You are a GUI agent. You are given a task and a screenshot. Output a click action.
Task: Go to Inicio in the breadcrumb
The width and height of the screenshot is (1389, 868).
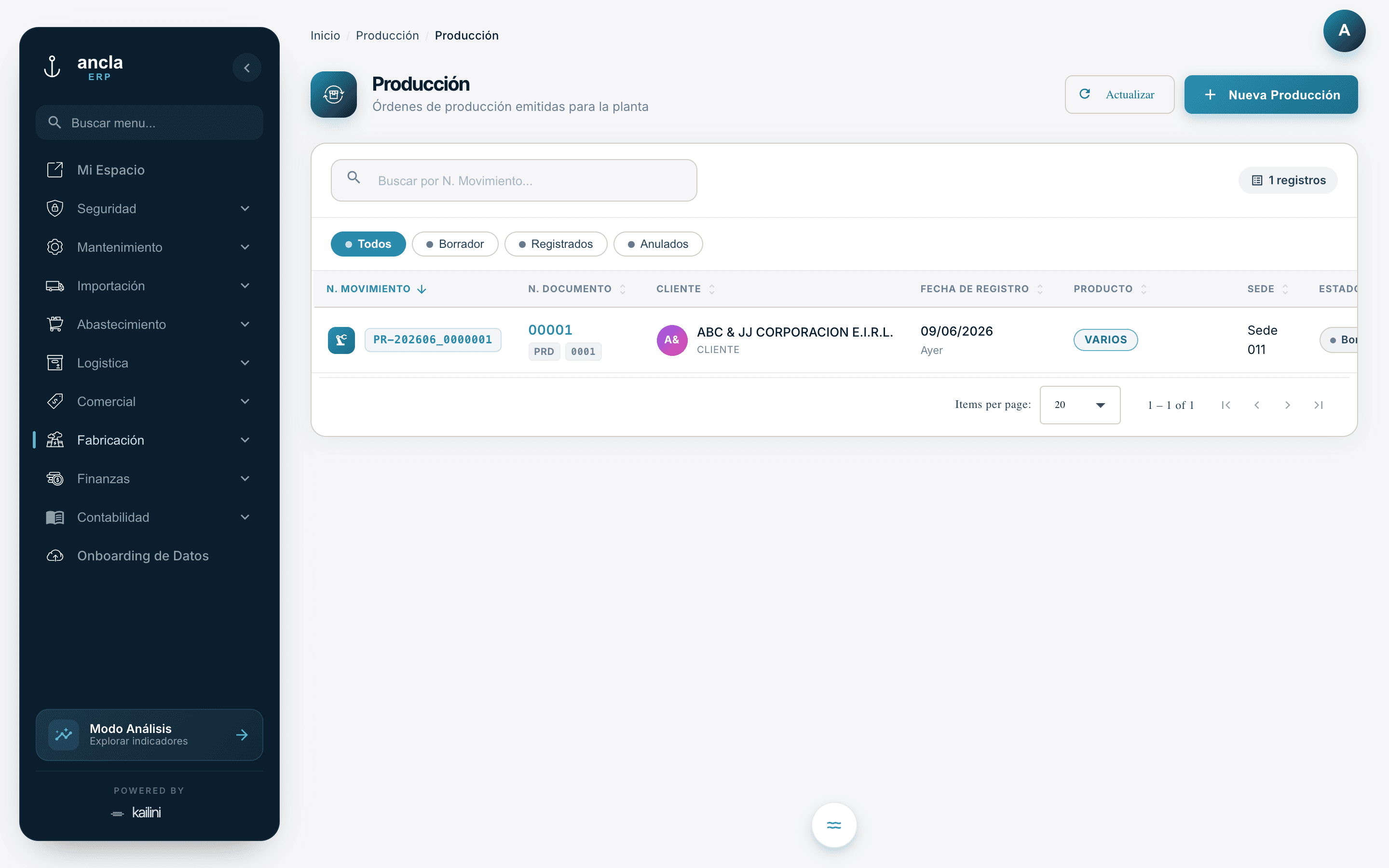[325, 36]
